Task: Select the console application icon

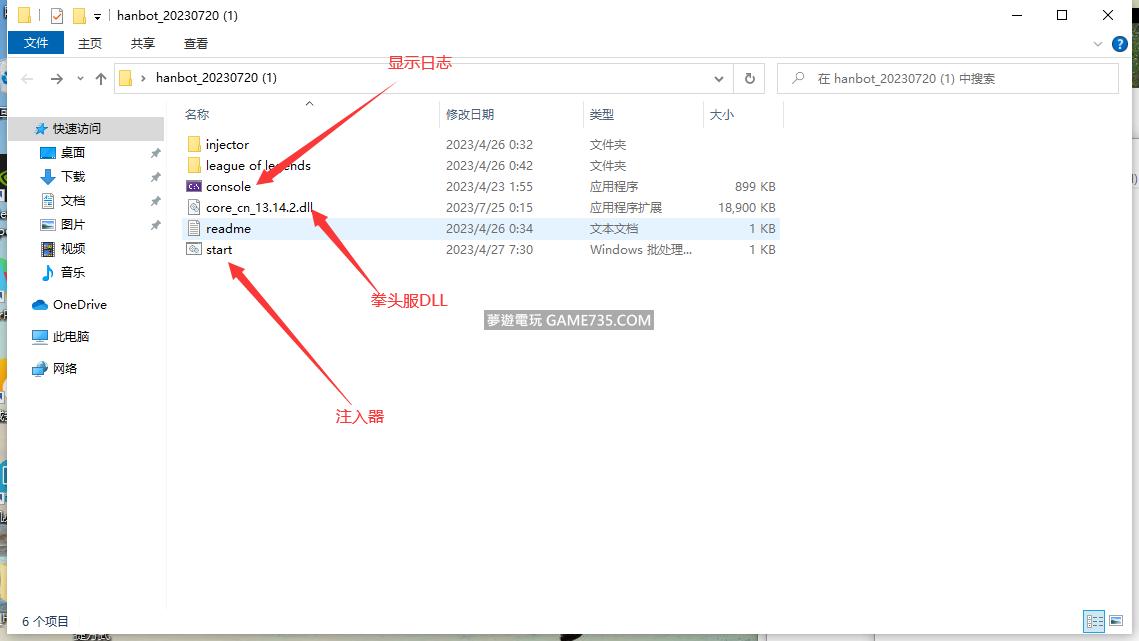Action: (194, 186)
